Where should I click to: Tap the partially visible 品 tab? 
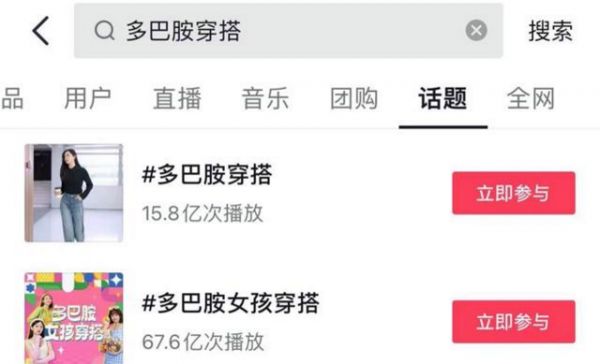pyautogui.click(x=12, y=98)
